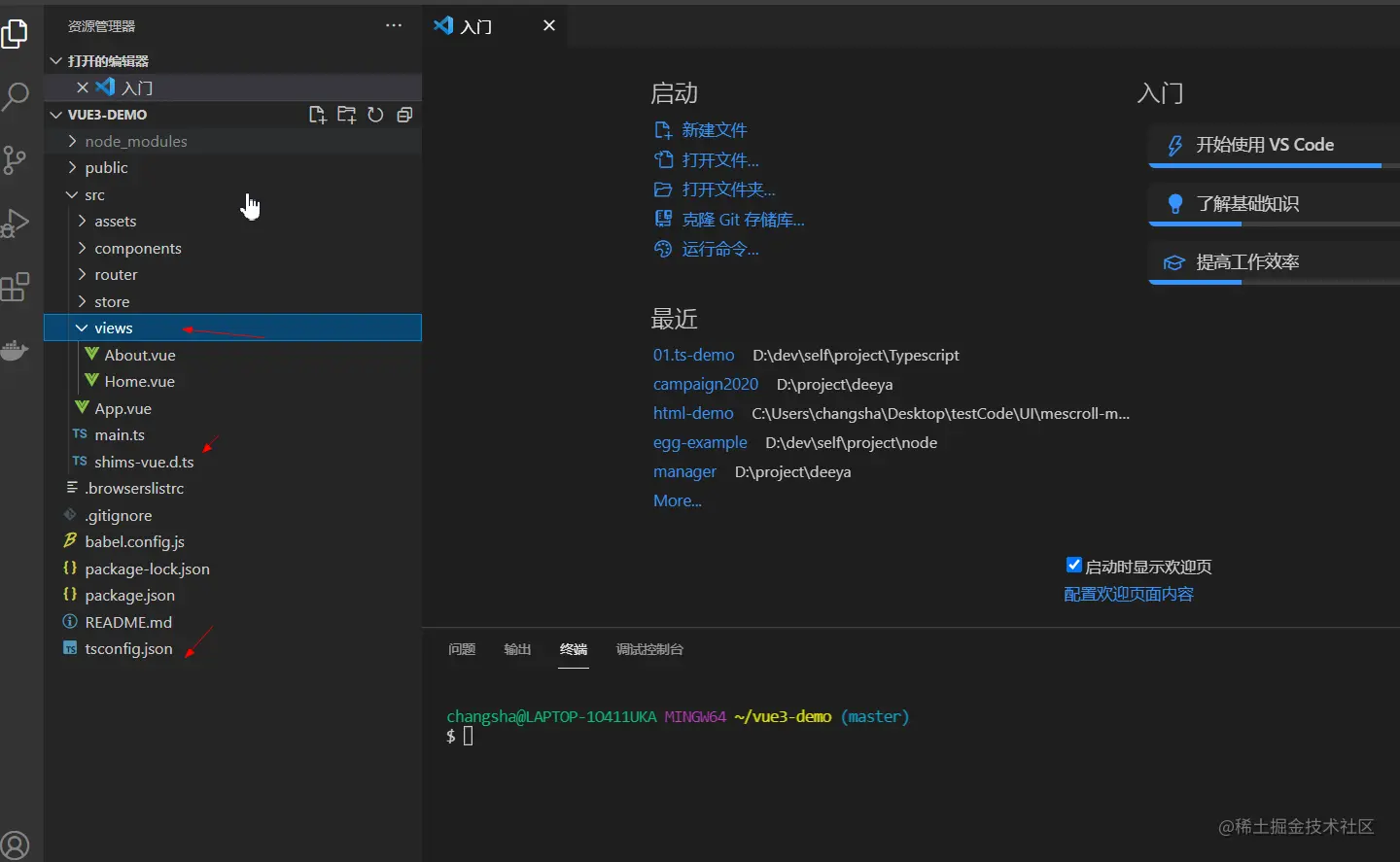The width and height of the screenshot is (1400, 862).
Task: Open .browserslistrc file
Action: tap(233, 489)
